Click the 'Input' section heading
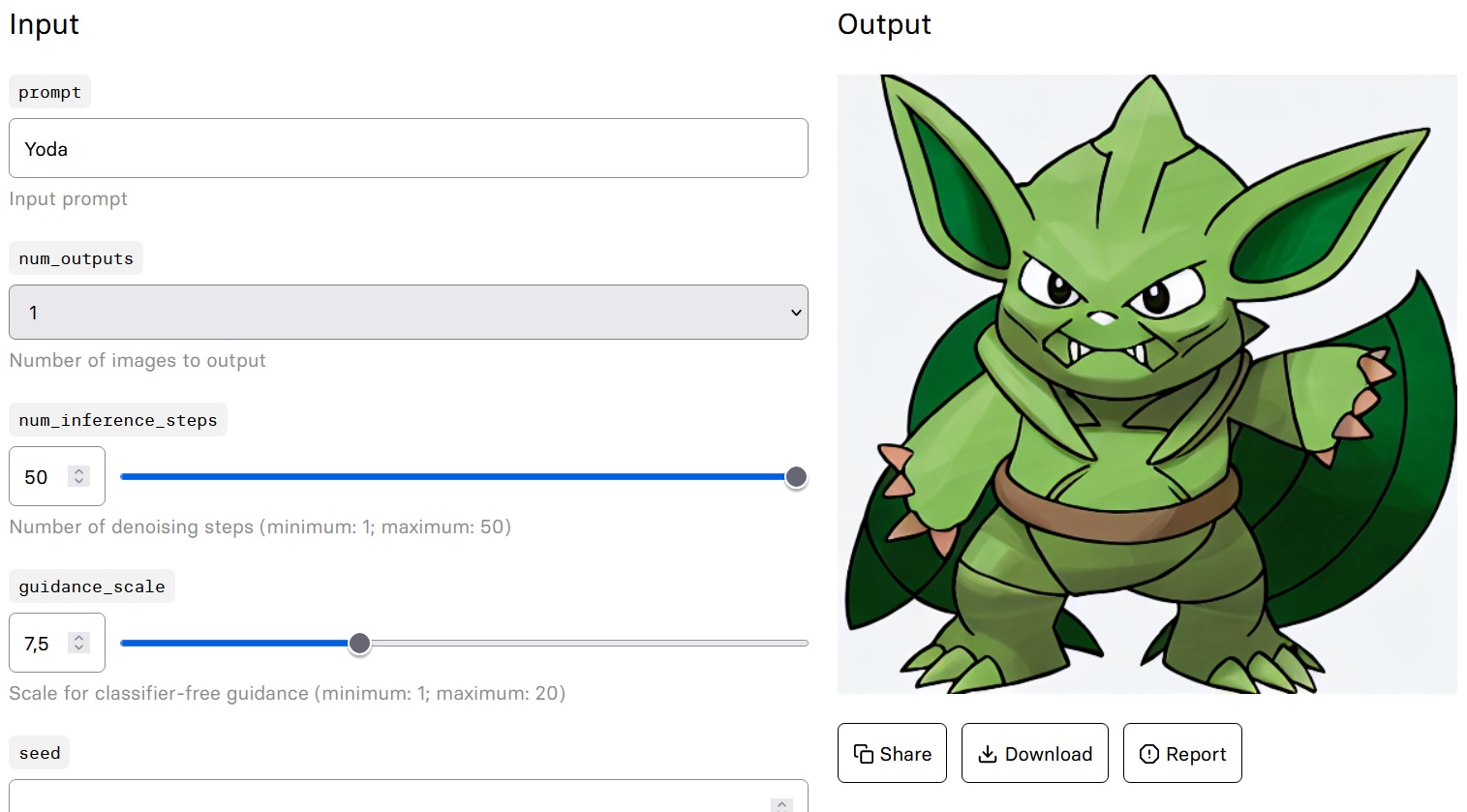Image resolution: width=1467 pixels, height=812 pixels. pos(45,24)
